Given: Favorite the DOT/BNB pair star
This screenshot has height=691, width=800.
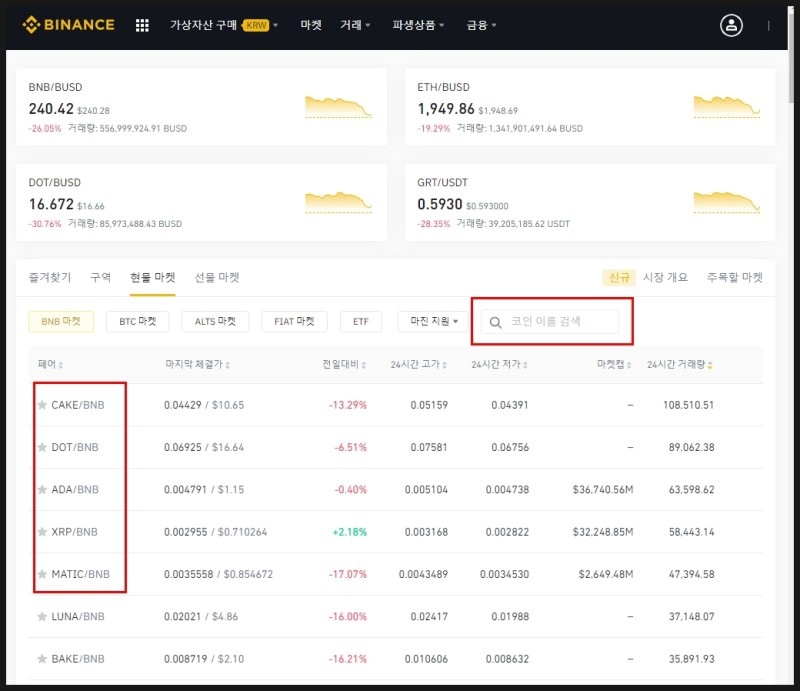Looking at the screenshot, I should (x=42, y=447).
